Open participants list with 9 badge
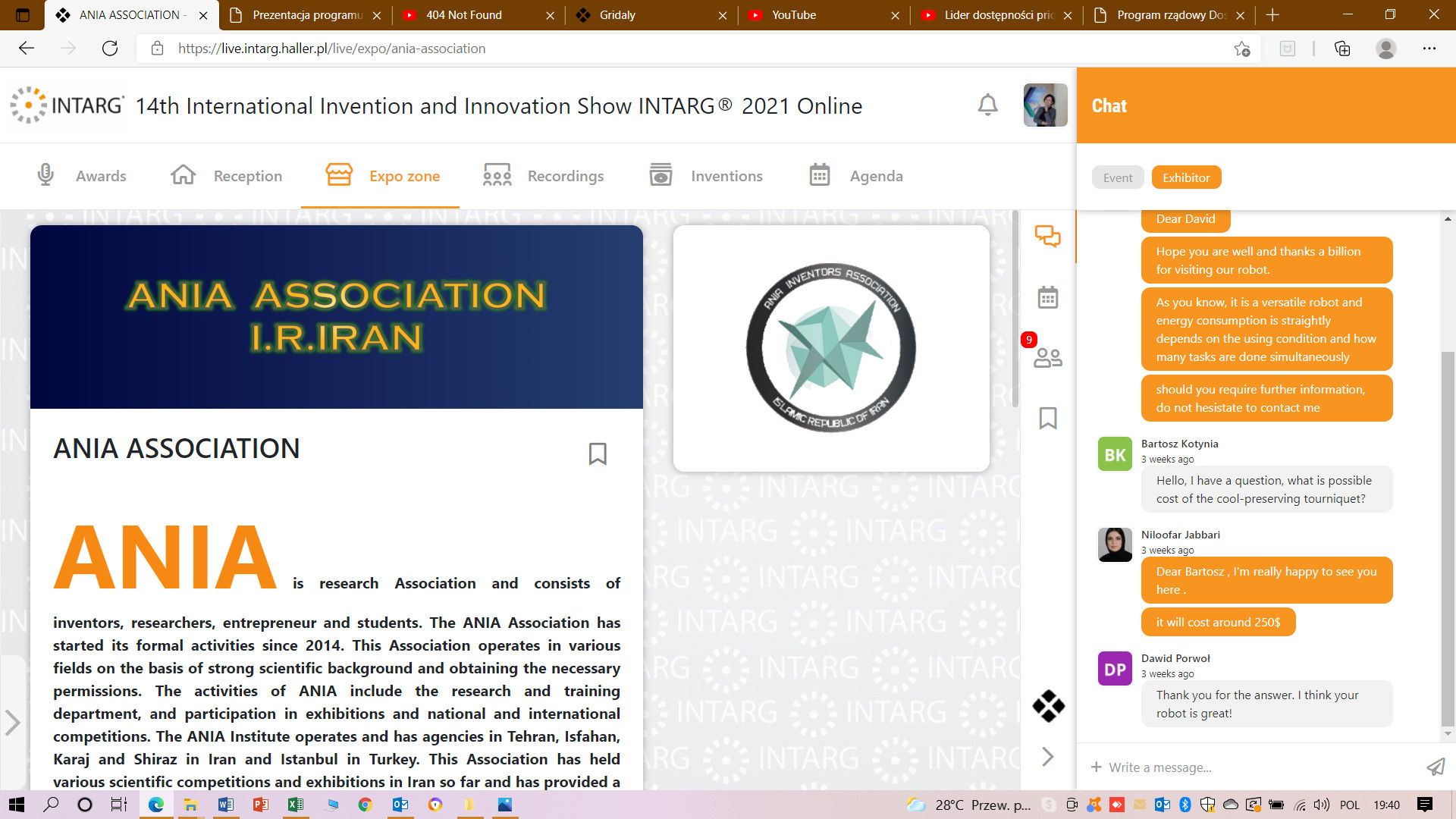The image size is (1456, 819). click(1048, 357)
